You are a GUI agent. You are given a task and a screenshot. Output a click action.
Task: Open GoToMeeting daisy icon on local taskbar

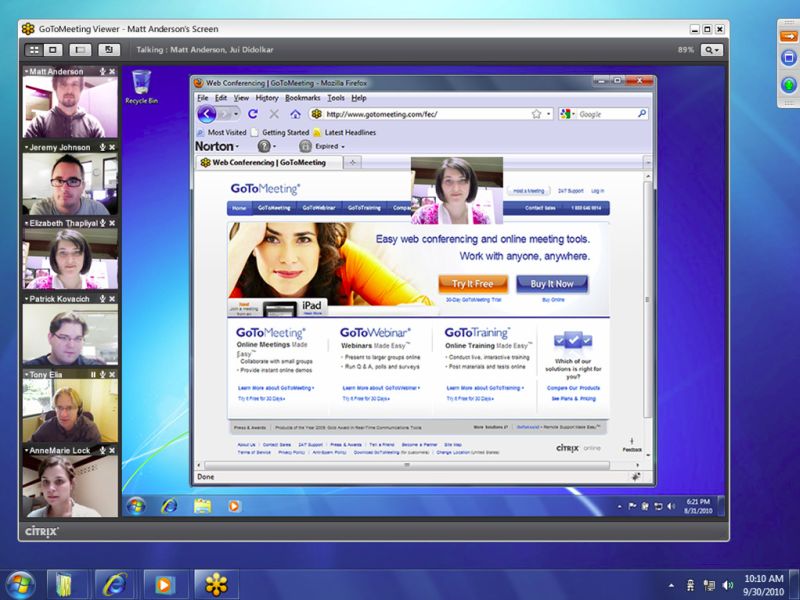[x=216, y=585]
